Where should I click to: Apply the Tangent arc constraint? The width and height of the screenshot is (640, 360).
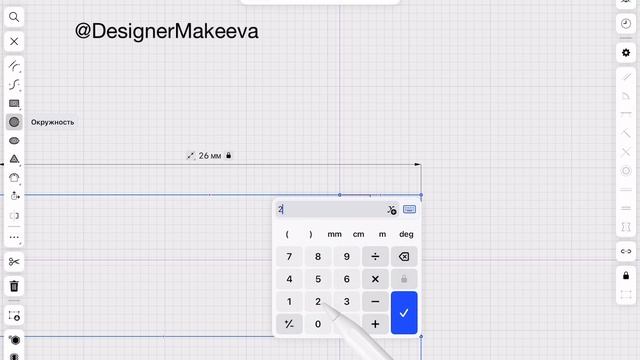[626, 96]
